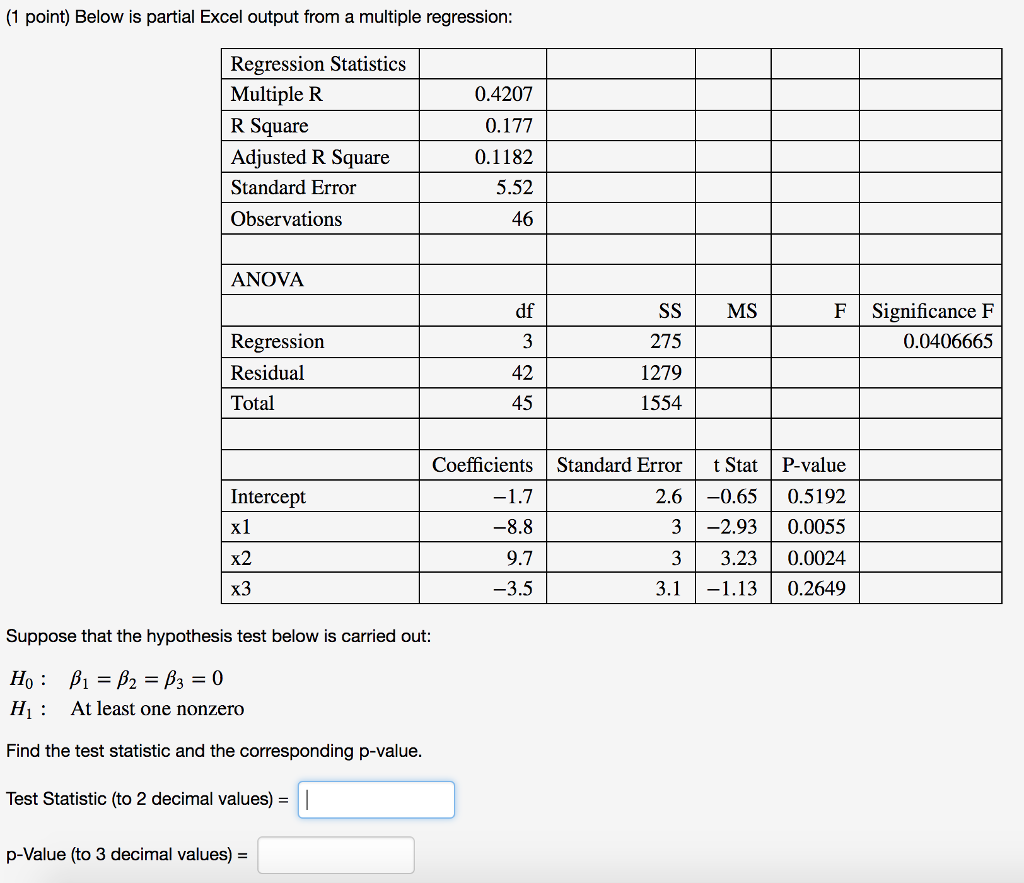Click the Regression Statistics header cell
Image resolution: width=1024 pixels, height=883 pixels.
coord(318,63)
